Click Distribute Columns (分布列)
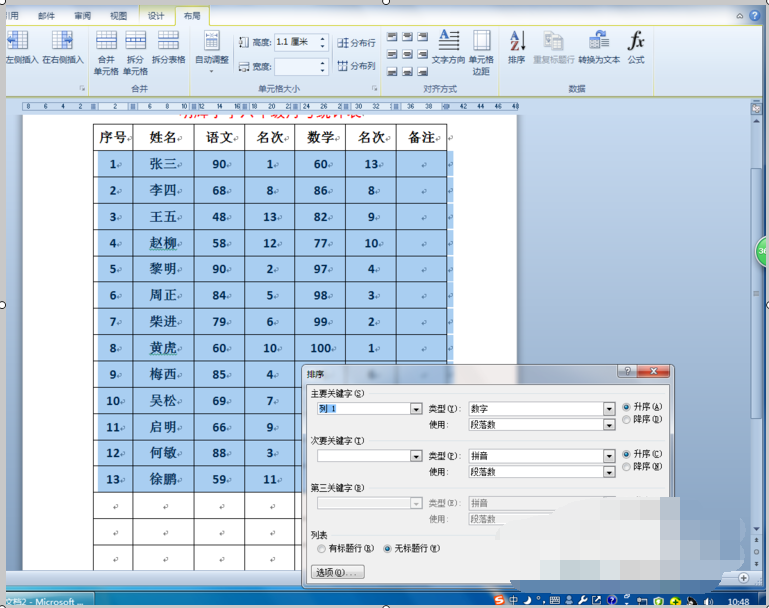This screenshot has height=608, width=769. click(x=357, y=66)
